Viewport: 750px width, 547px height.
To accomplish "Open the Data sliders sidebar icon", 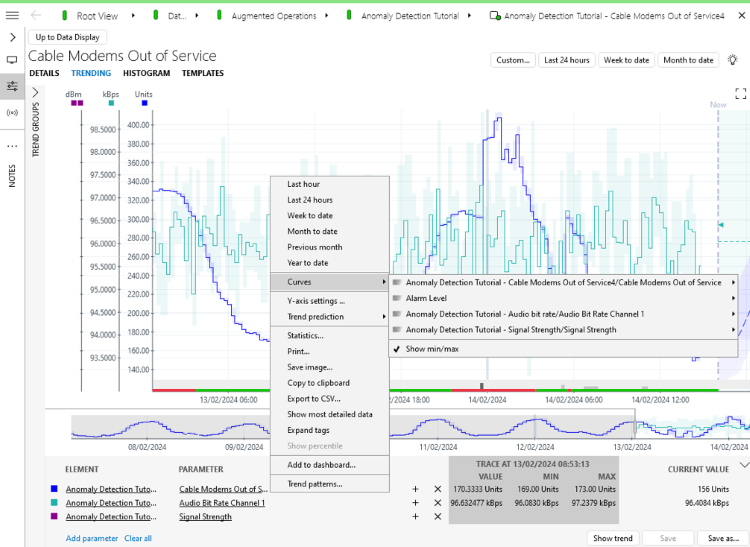I will click(12, 86).
